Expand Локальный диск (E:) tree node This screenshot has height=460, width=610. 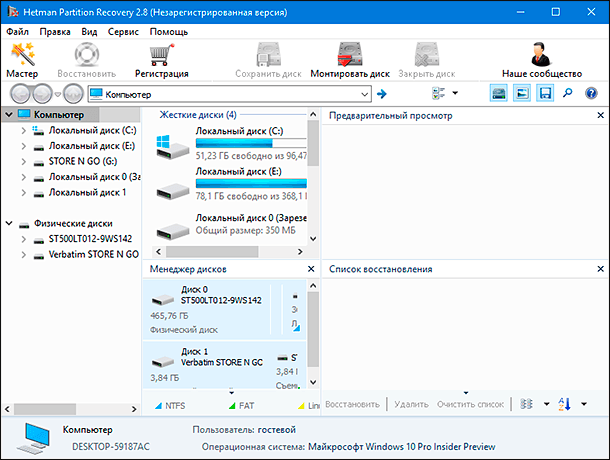tap(23, 146)
